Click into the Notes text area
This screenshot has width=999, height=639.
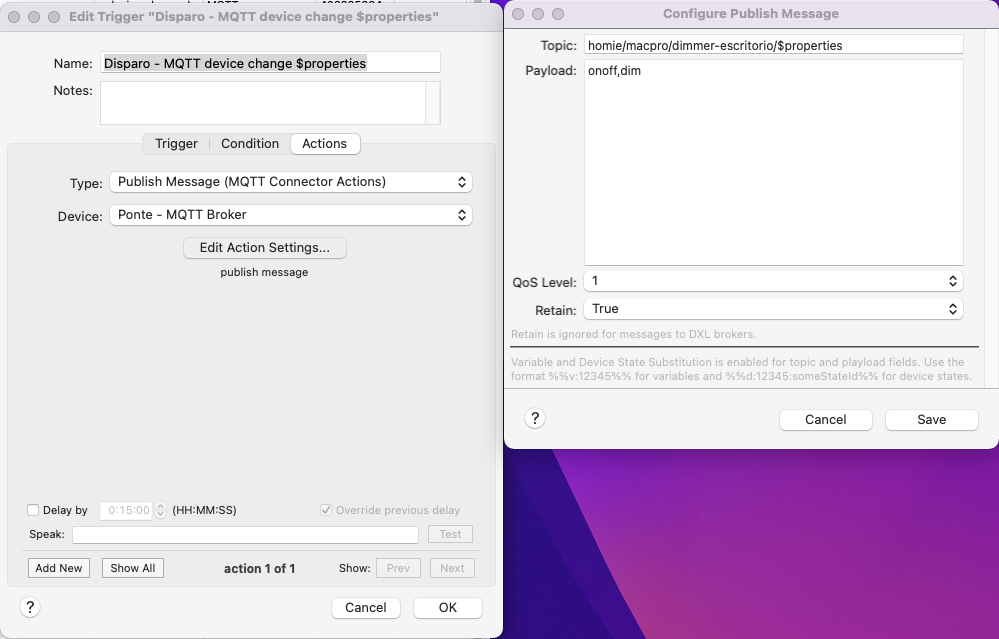(x=262, y=103)
